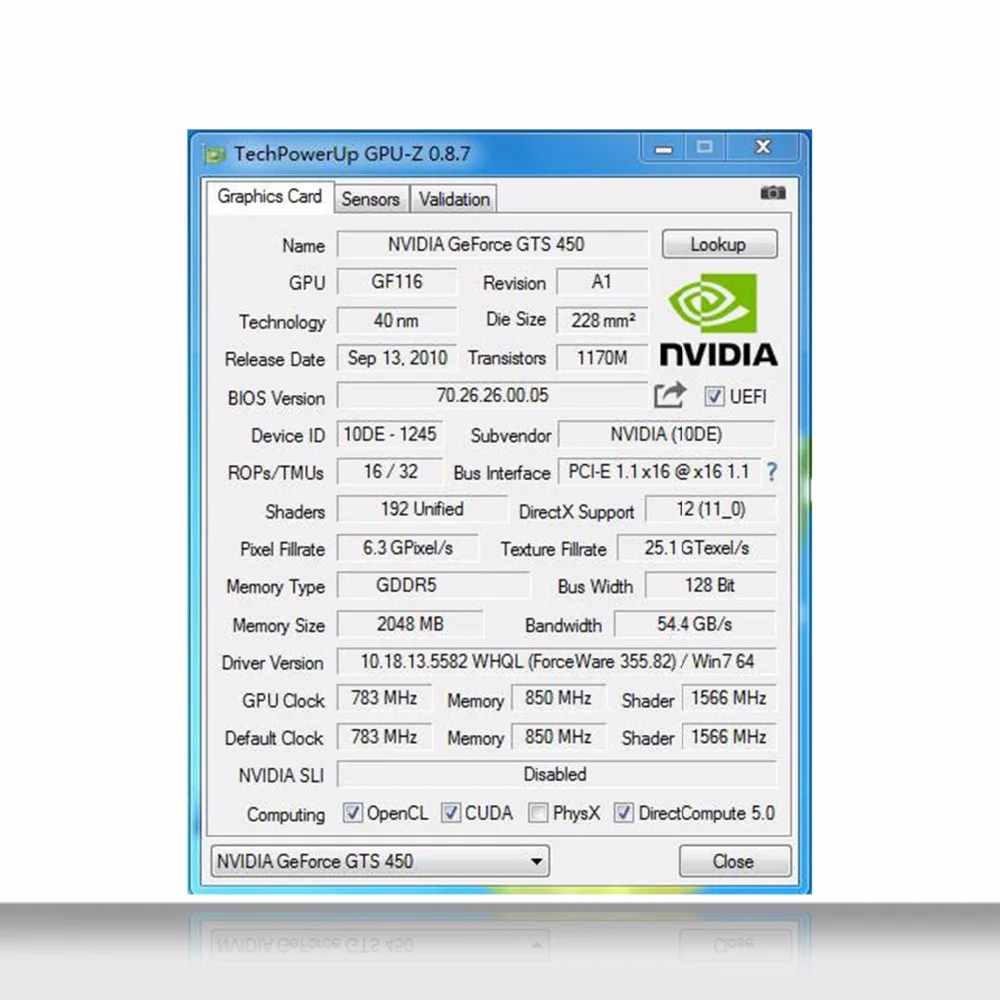Click the Default Clock 783 MHz field

click(x=384, y=737)
